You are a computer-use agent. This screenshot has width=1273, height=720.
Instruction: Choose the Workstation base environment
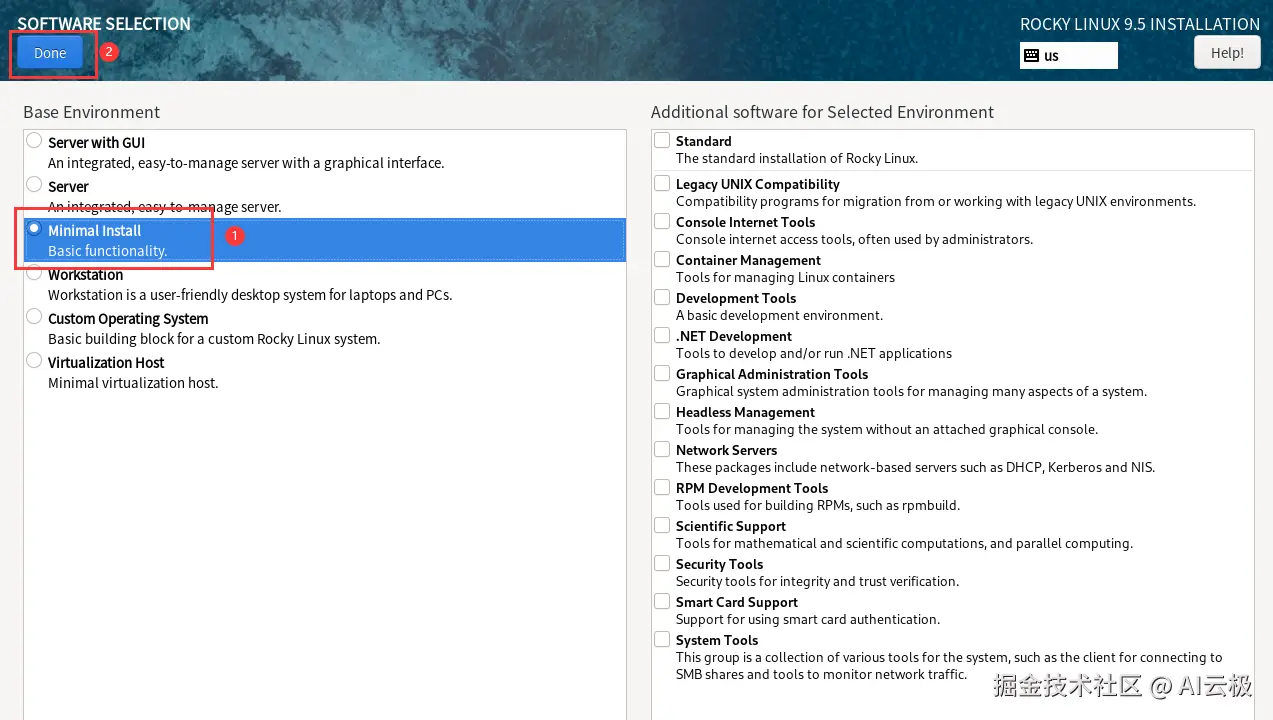click(x=35, y=273)
